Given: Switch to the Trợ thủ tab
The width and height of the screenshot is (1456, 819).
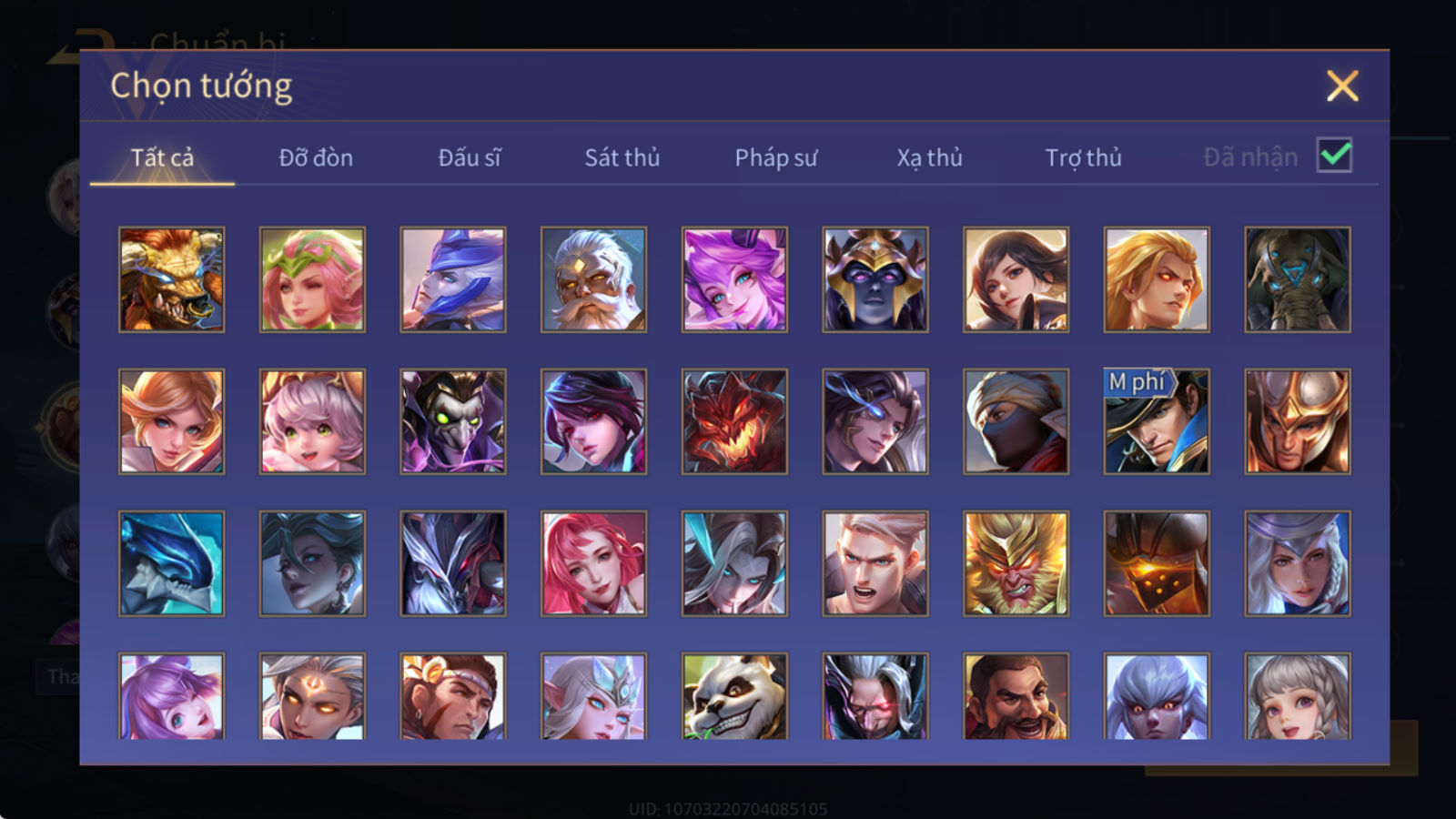Looking at the screenshot, I should (x=1083, y=157).
